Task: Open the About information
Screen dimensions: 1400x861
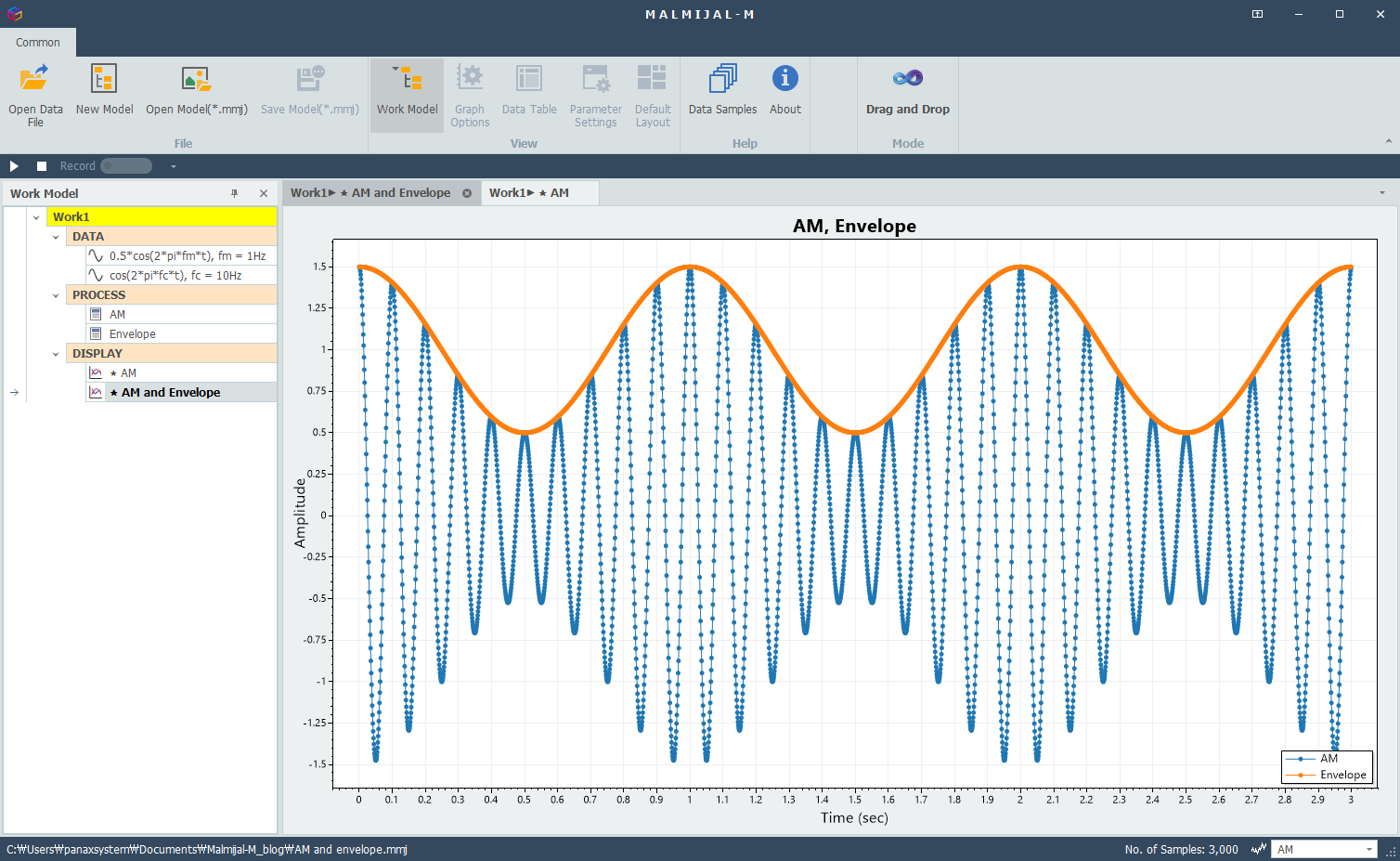Action: (x=784, y=90)
